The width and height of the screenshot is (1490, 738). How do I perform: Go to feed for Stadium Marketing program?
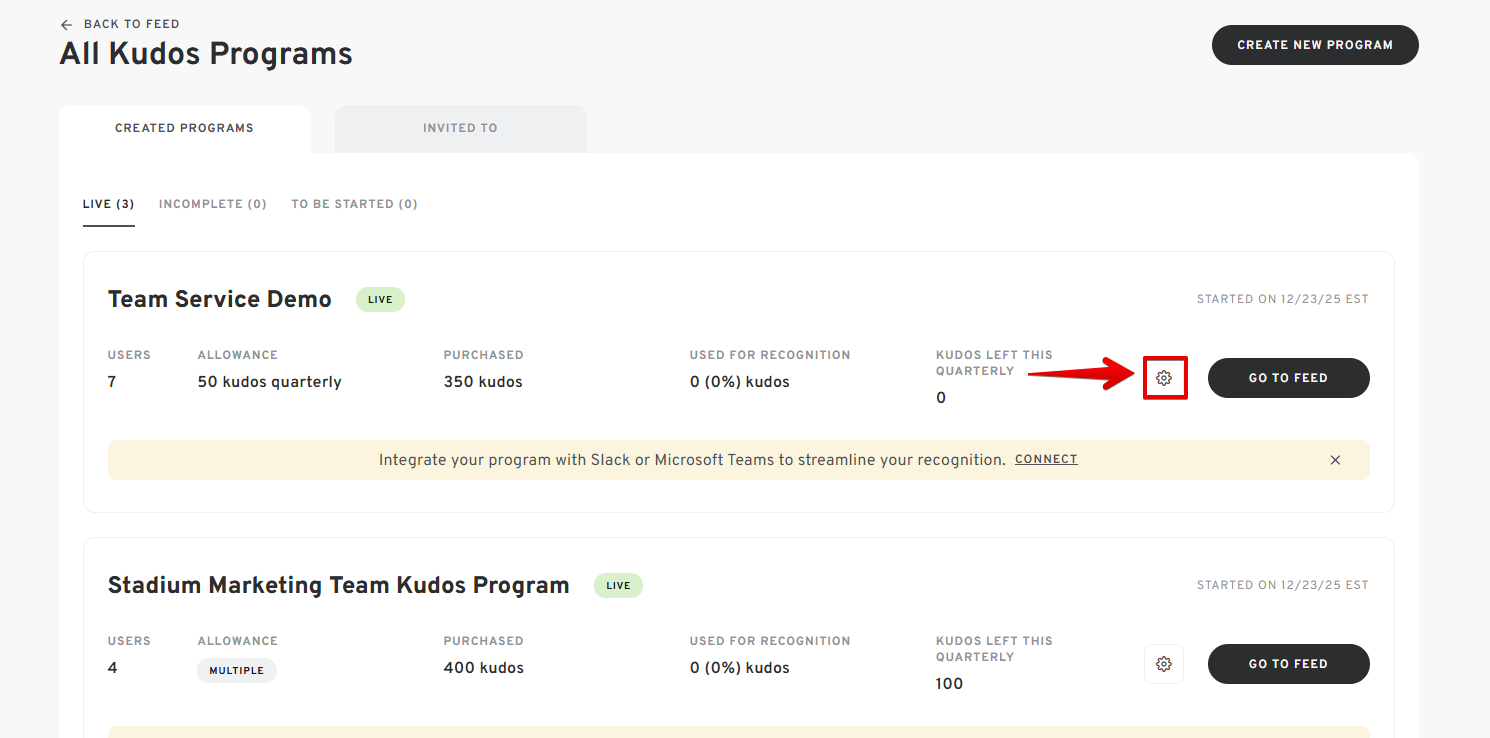(1288, 664)
